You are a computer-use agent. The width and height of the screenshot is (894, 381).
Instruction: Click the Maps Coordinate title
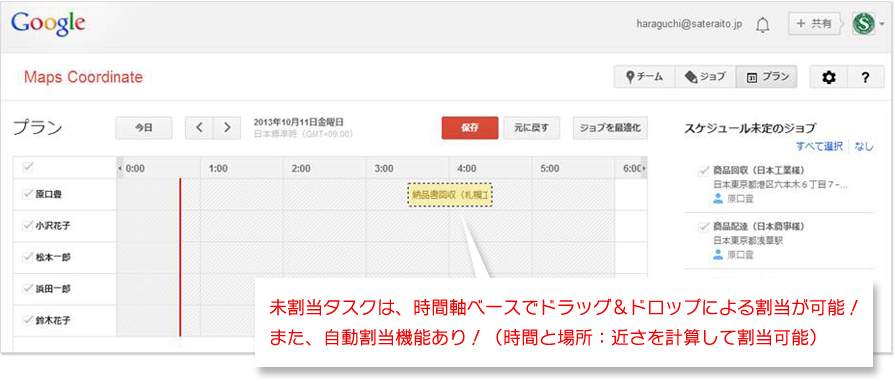tap(83, 77)
